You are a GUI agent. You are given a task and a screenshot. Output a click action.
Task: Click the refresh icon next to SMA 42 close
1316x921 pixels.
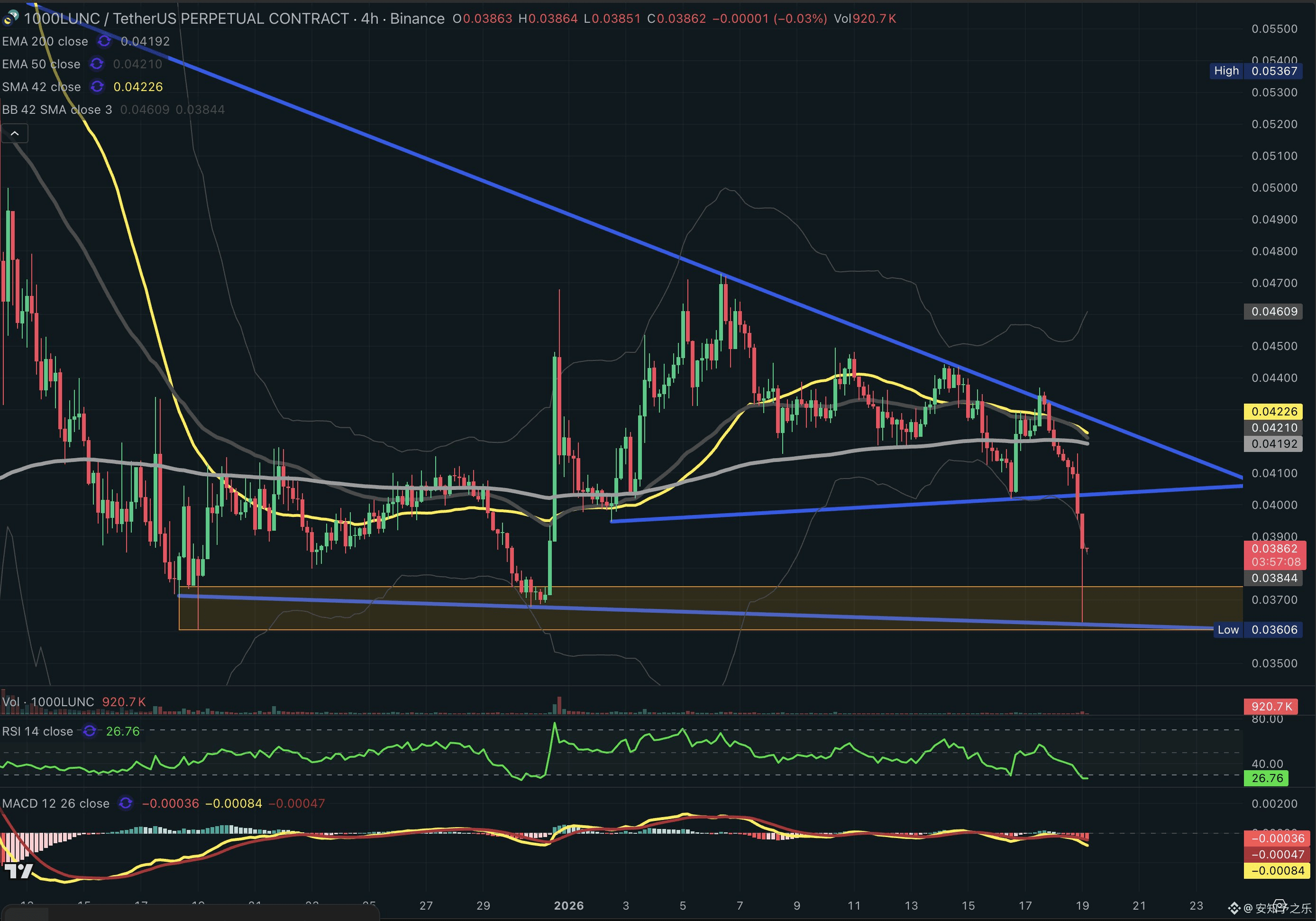click(x=96, y=87)
